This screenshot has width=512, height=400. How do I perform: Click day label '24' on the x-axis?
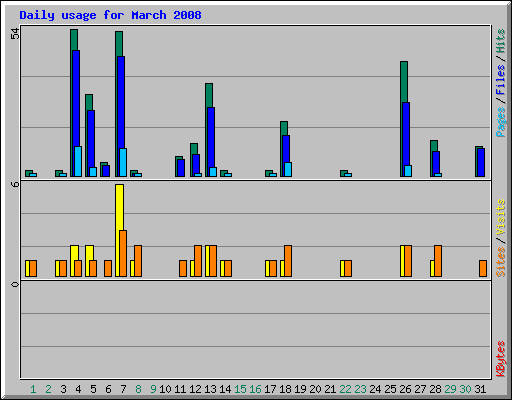pyautogui.click(x=375, y=389)
